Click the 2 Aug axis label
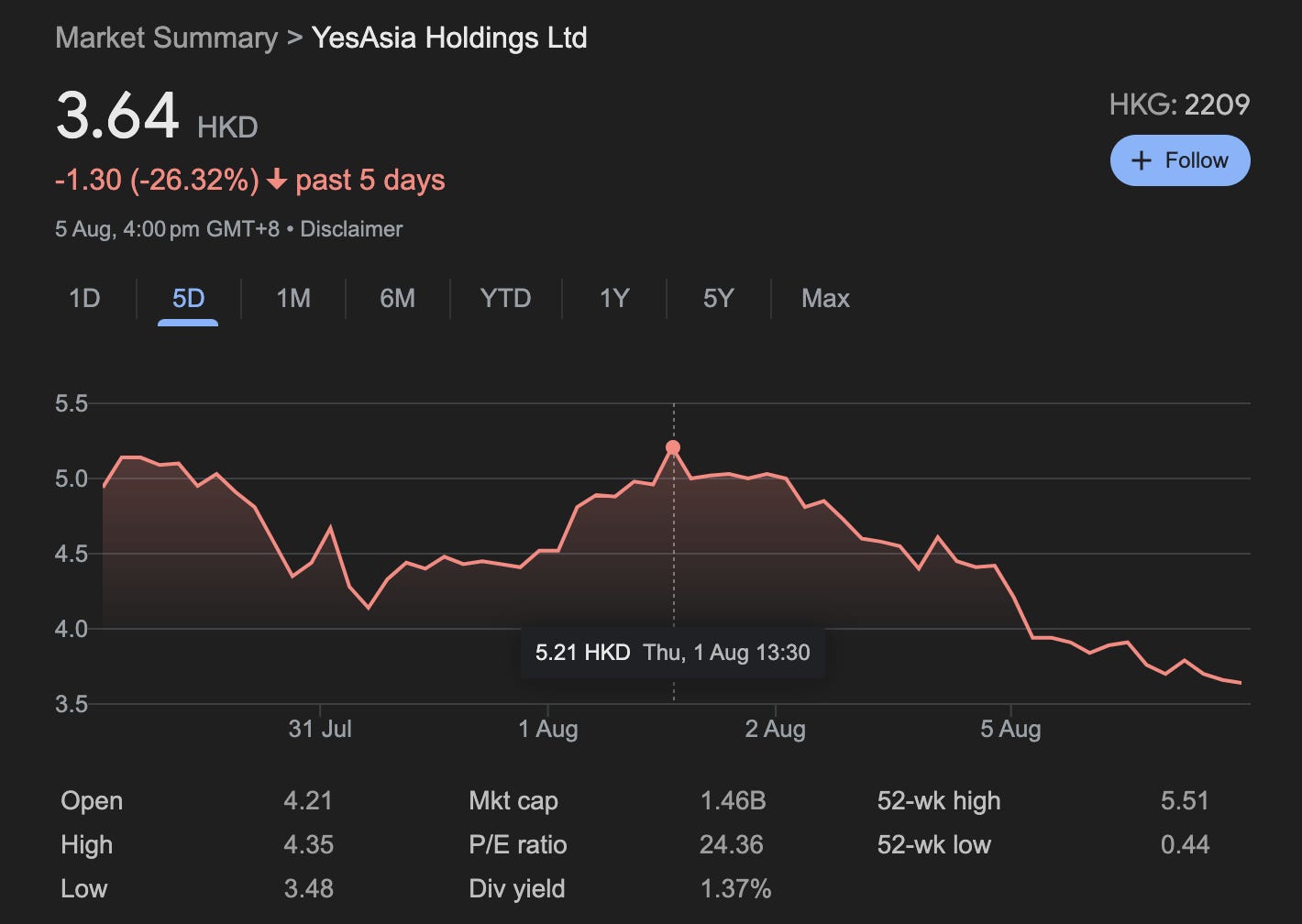This screenshot has width=1302, height=924. (775, 730)
